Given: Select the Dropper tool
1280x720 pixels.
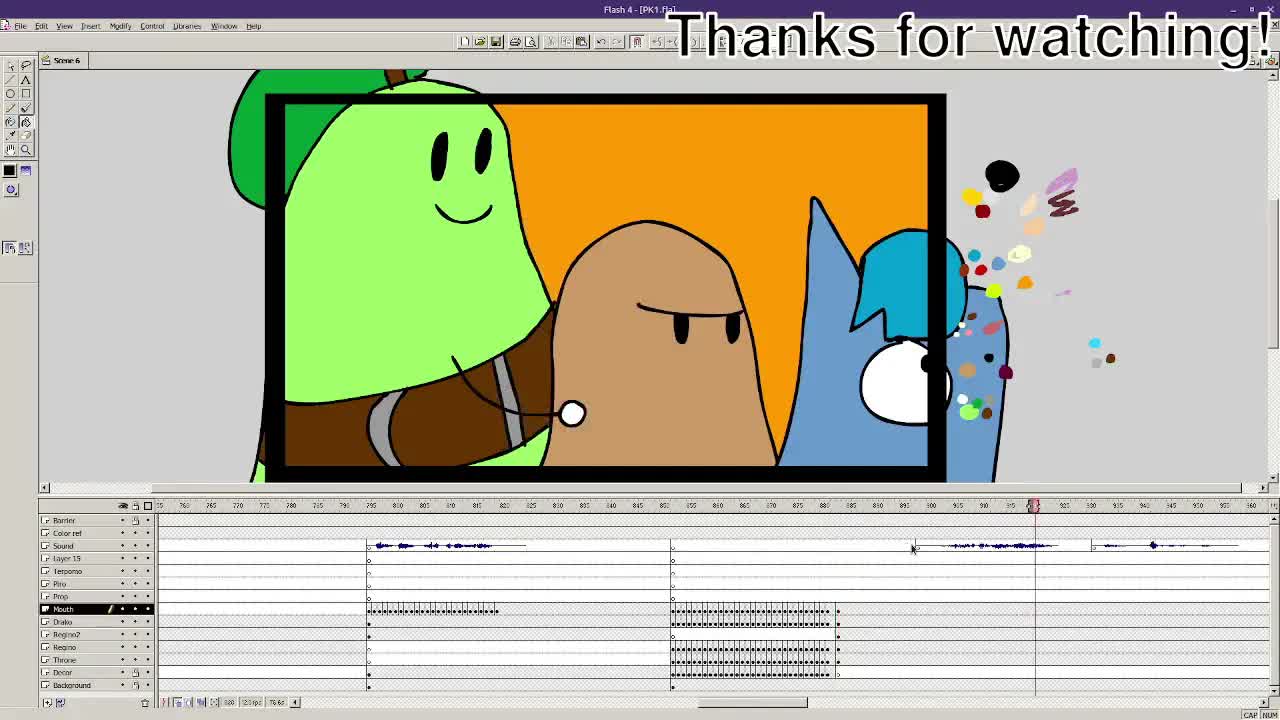Looking at the screenshot, I should 10,136.
